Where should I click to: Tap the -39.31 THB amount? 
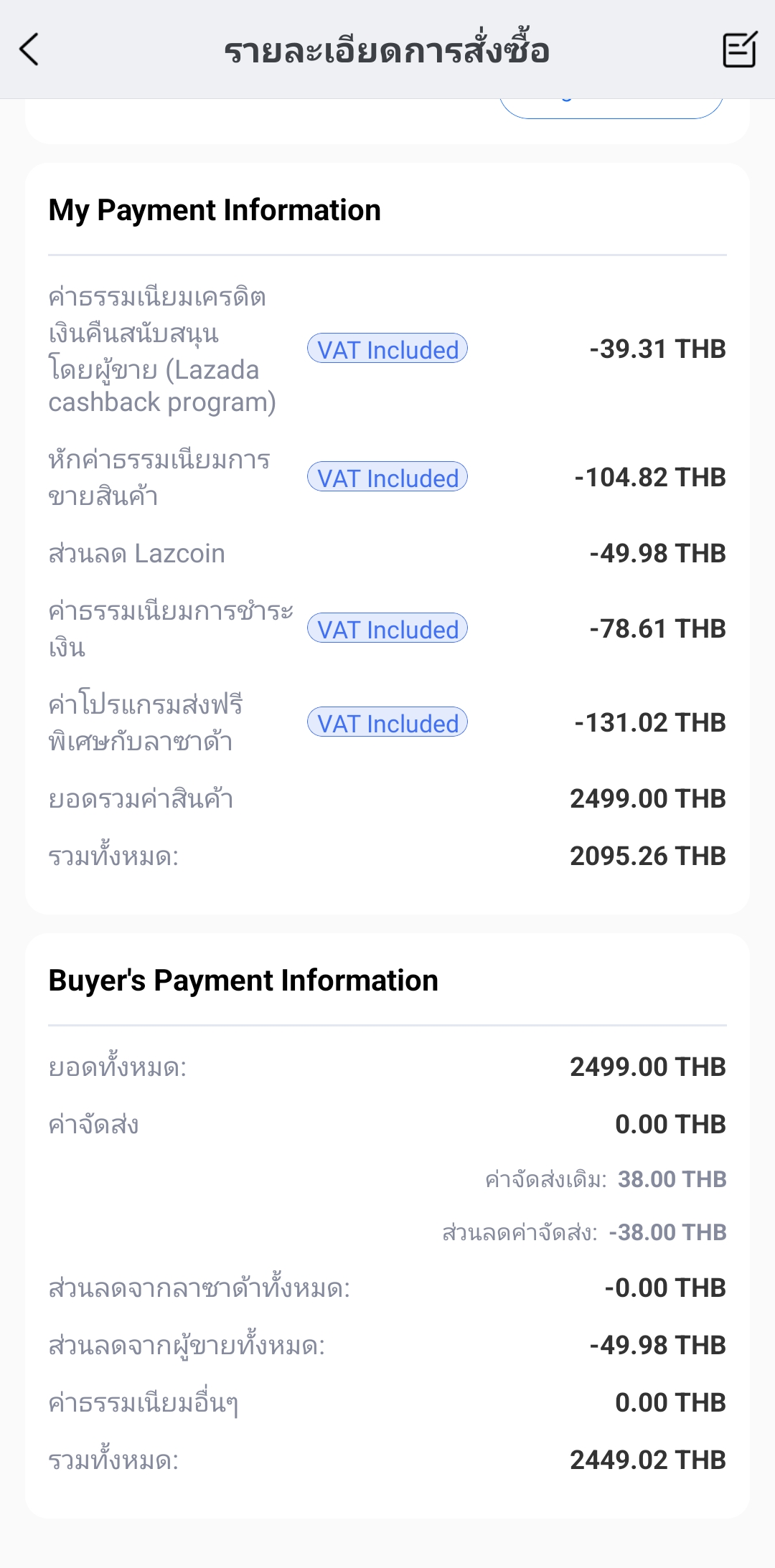tap(657, 349)
